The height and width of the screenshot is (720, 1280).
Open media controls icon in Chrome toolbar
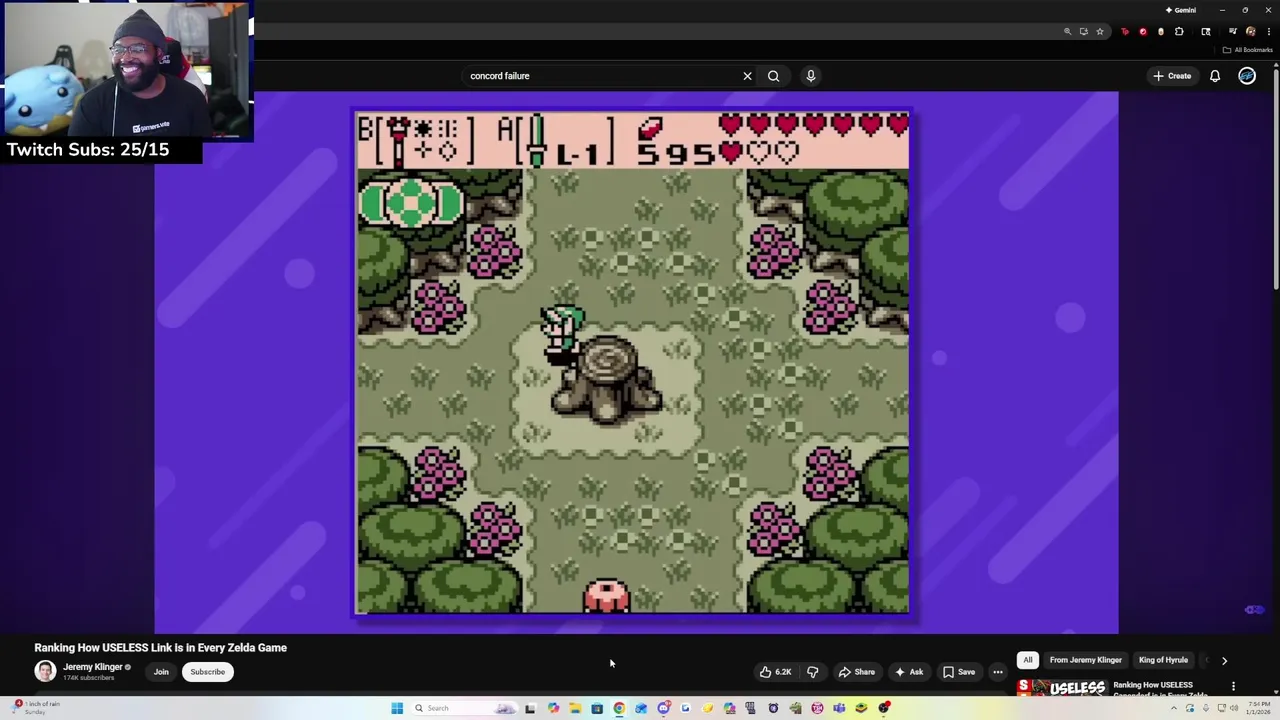[x=1232, y=32]
